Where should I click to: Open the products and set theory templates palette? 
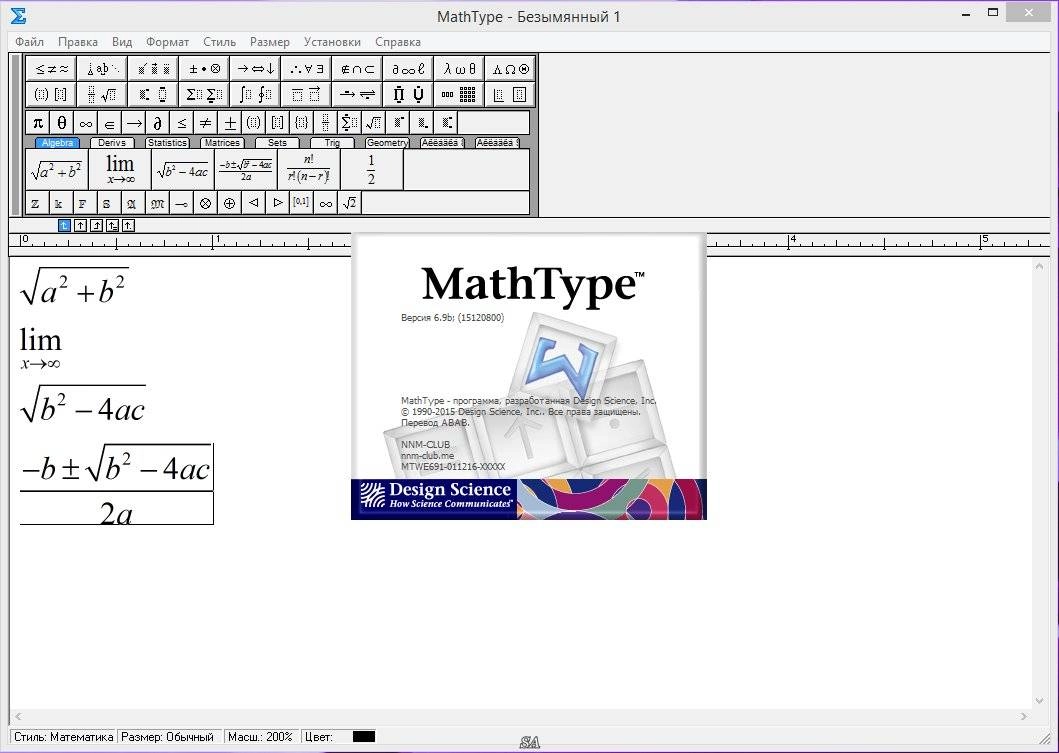(408, 94)
